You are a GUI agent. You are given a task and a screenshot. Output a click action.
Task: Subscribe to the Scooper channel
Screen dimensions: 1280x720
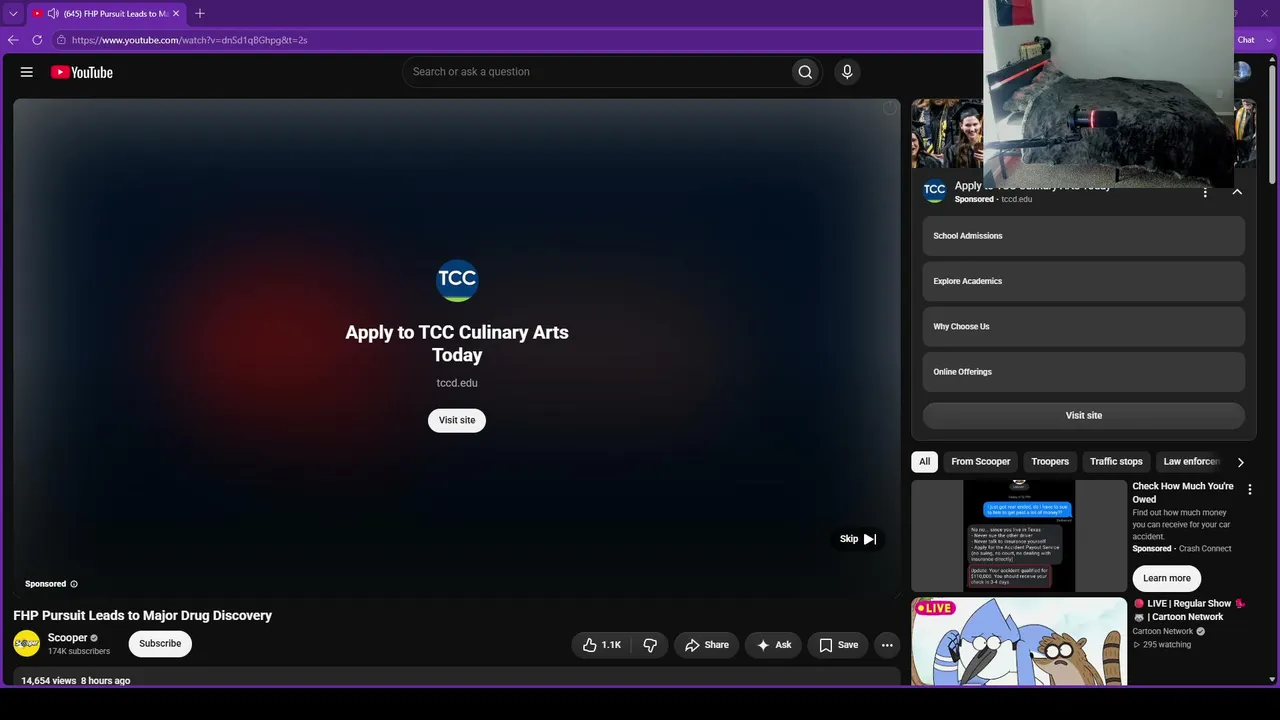click(160, 644)
